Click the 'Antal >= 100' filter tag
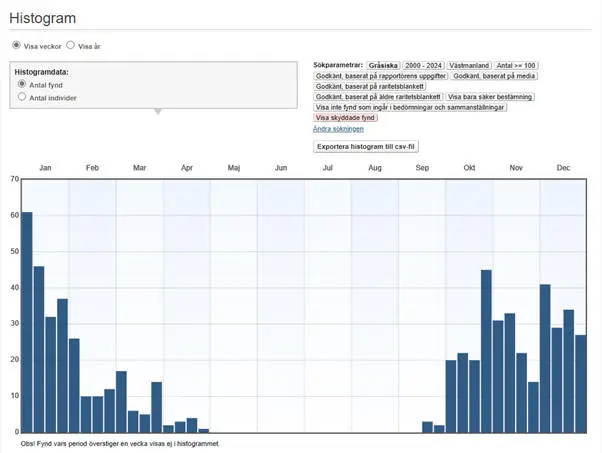 click(517, 65)
